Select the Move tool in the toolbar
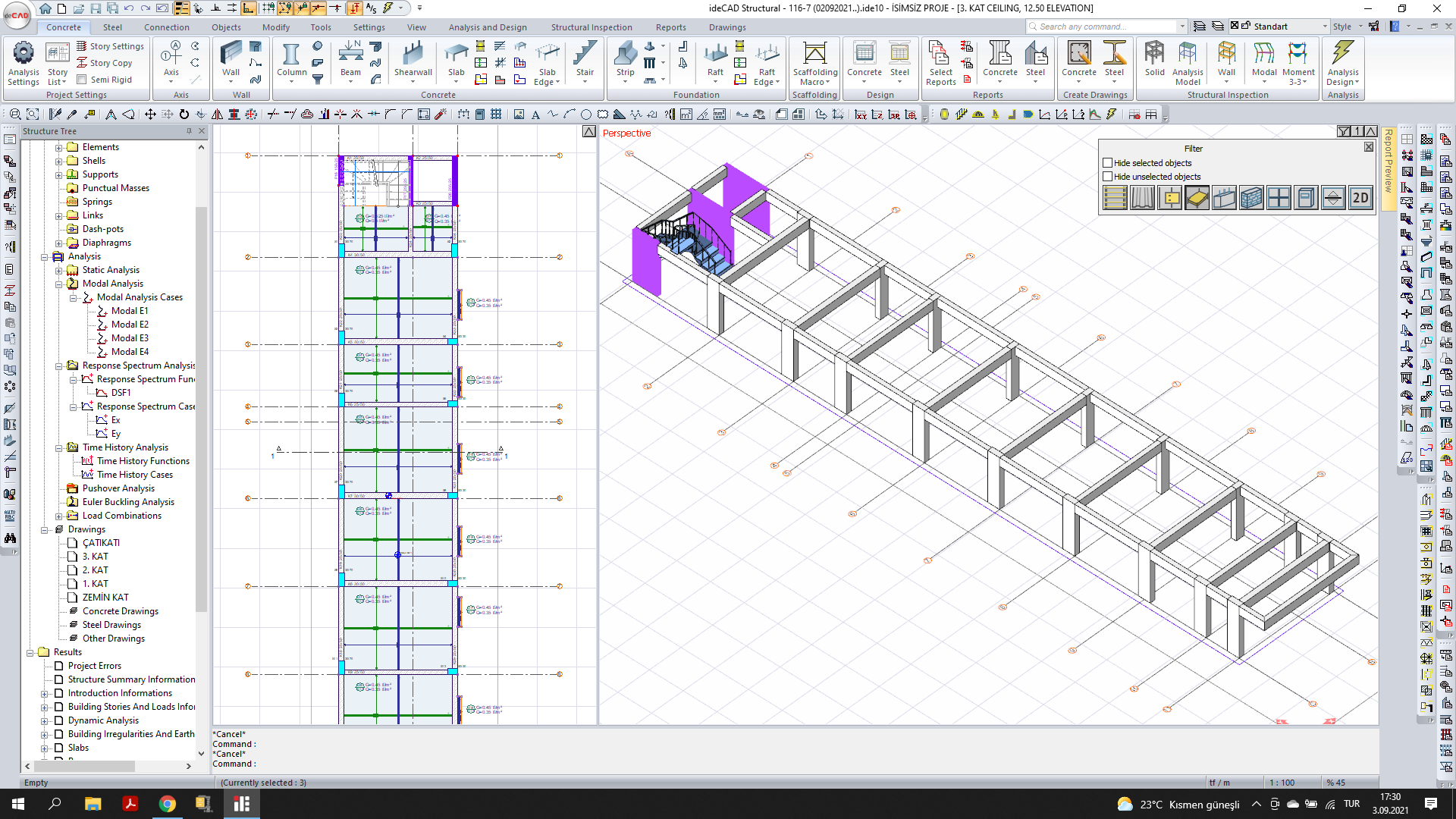Viewport: 1456px width, 819px height. (x=150, y=115)
